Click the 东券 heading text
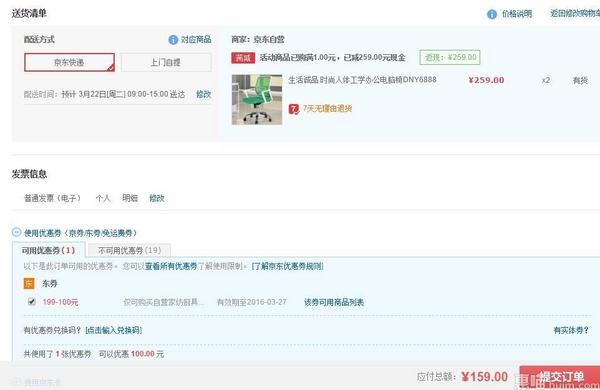The width and height of the screenshot is (600, 390). (x=50, y=284)
